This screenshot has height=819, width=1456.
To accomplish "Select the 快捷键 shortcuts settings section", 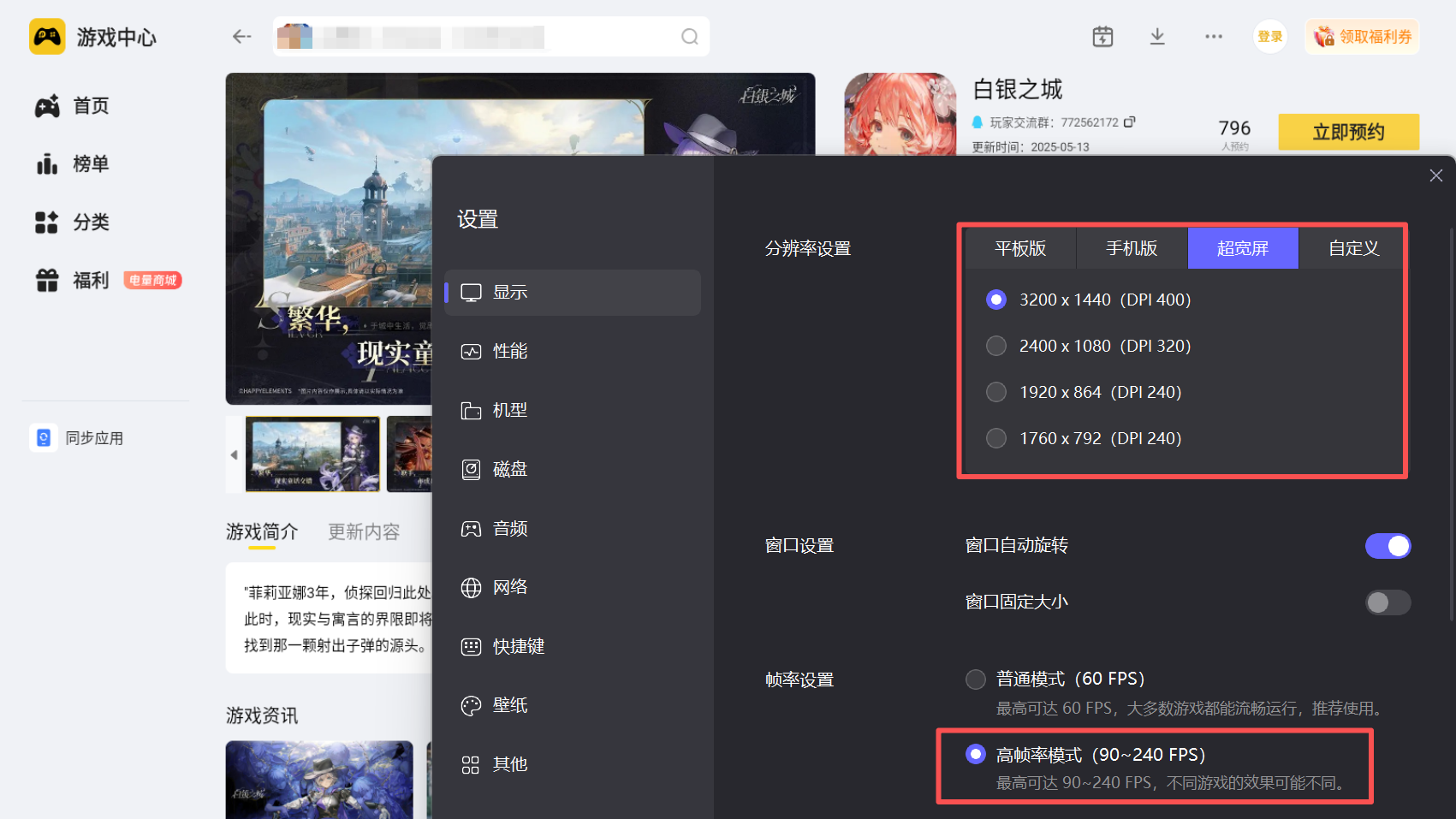I will point(573,647).
